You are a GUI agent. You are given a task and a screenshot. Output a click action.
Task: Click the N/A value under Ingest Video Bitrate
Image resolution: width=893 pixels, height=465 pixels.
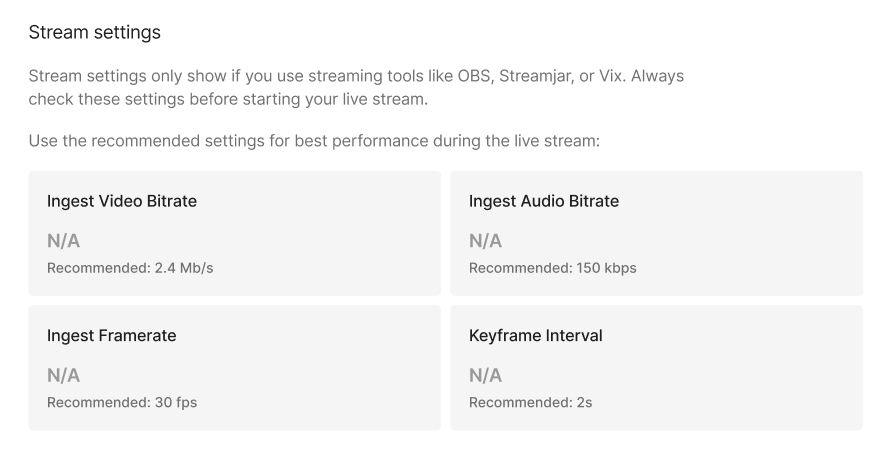(x=64, y=241)
